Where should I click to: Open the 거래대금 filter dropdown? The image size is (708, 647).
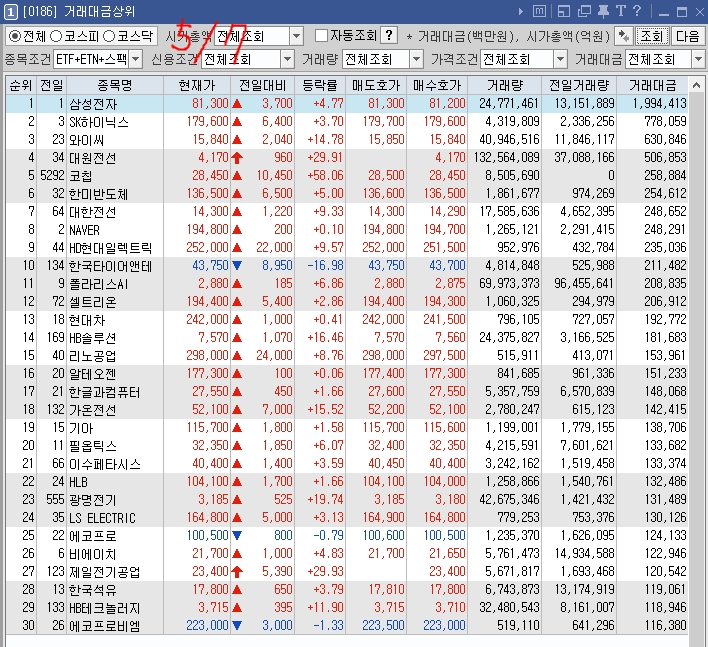point(698,59)
